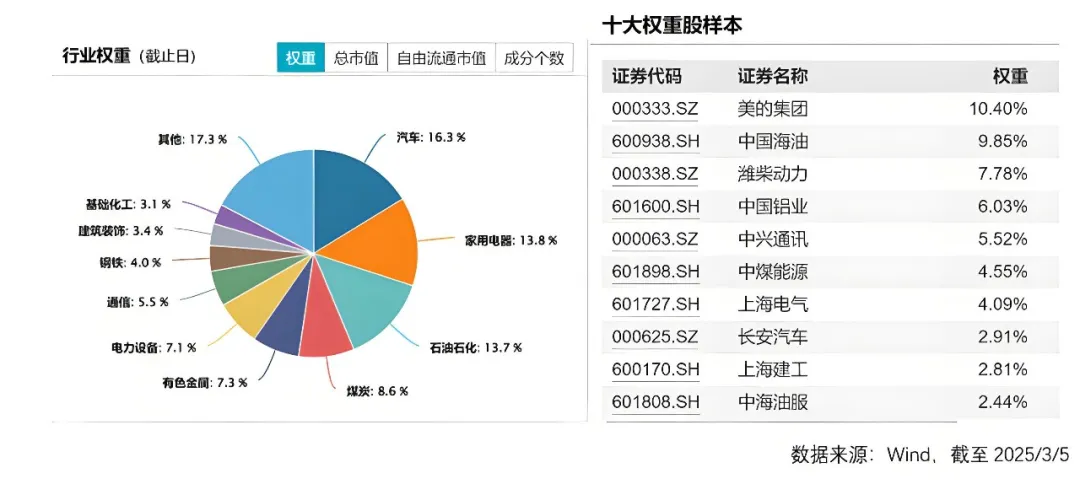Select the 中兴通讯 name cell
Viewport: 1080px width, 484px height.
(773, 240)
